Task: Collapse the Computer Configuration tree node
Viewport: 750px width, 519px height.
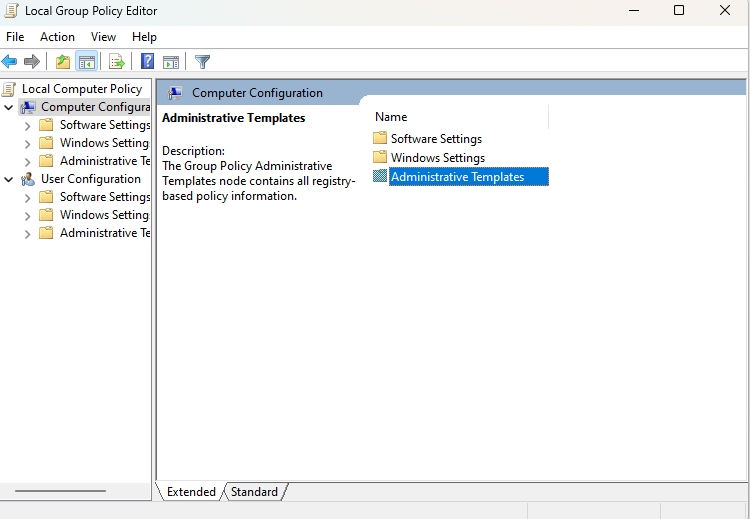Action: click(9, 107)
